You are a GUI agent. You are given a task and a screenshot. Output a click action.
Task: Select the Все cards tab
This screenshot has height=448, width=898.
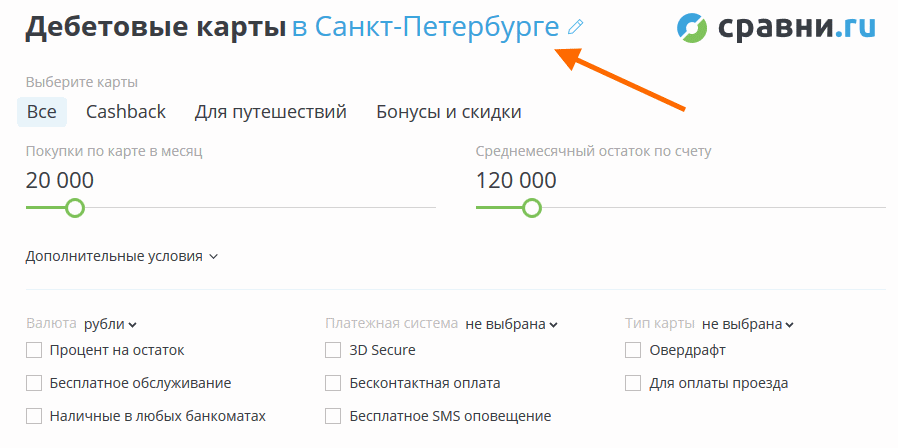[42, 112]
